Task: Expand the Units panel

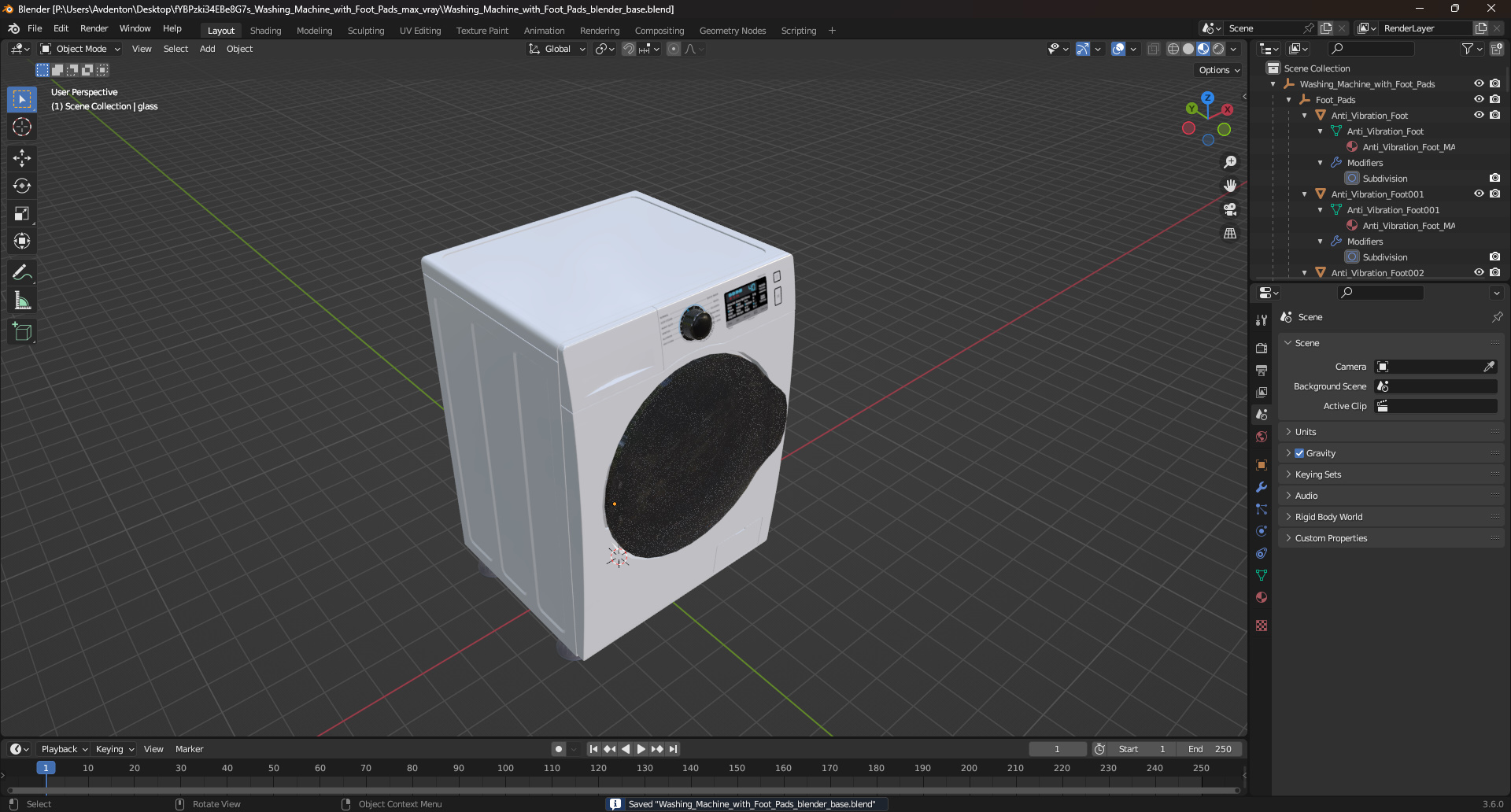Action: coord(1391,432)
